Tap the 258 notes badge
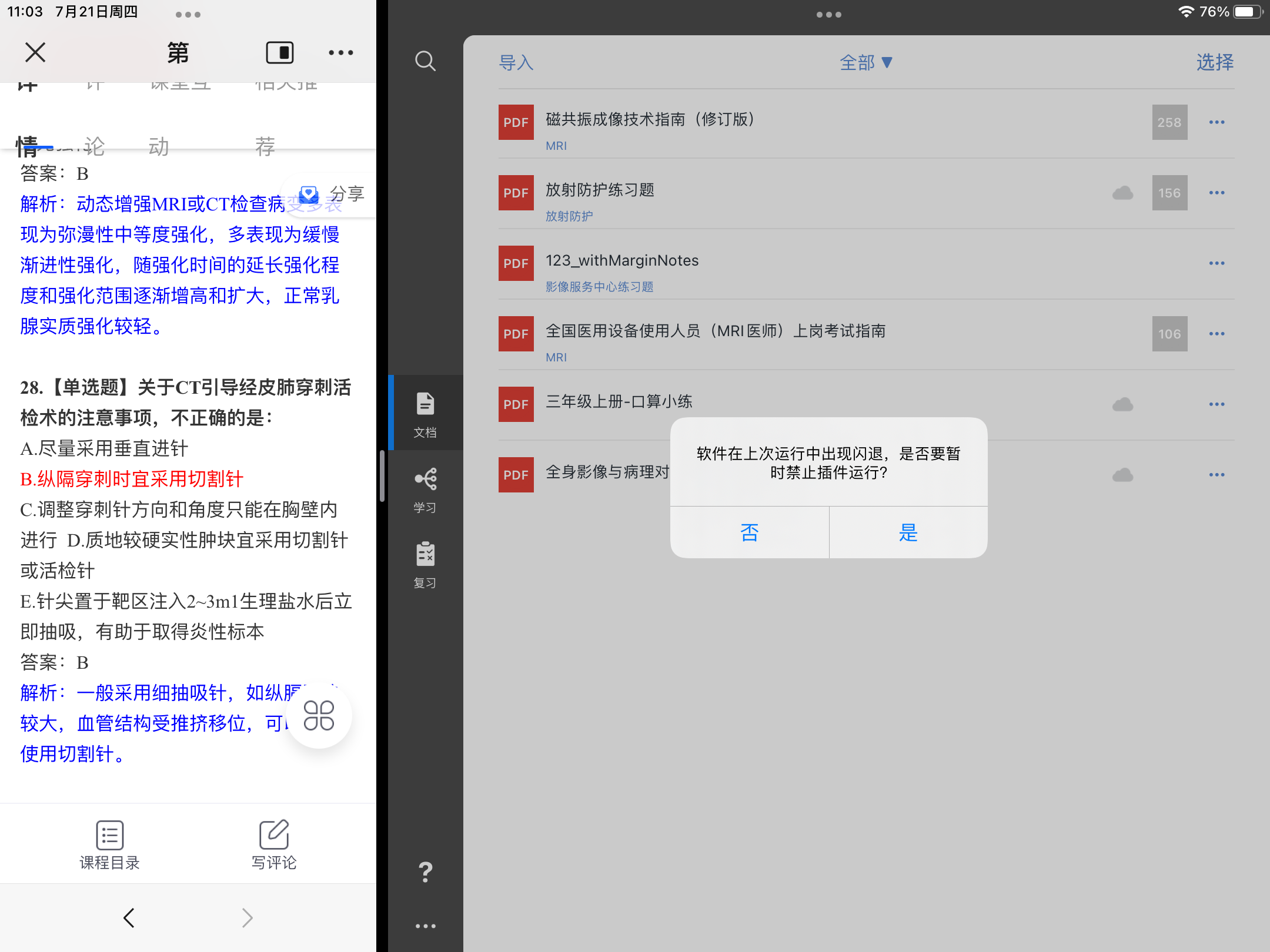1270x952 pixels. click(x=1169, y=122)
